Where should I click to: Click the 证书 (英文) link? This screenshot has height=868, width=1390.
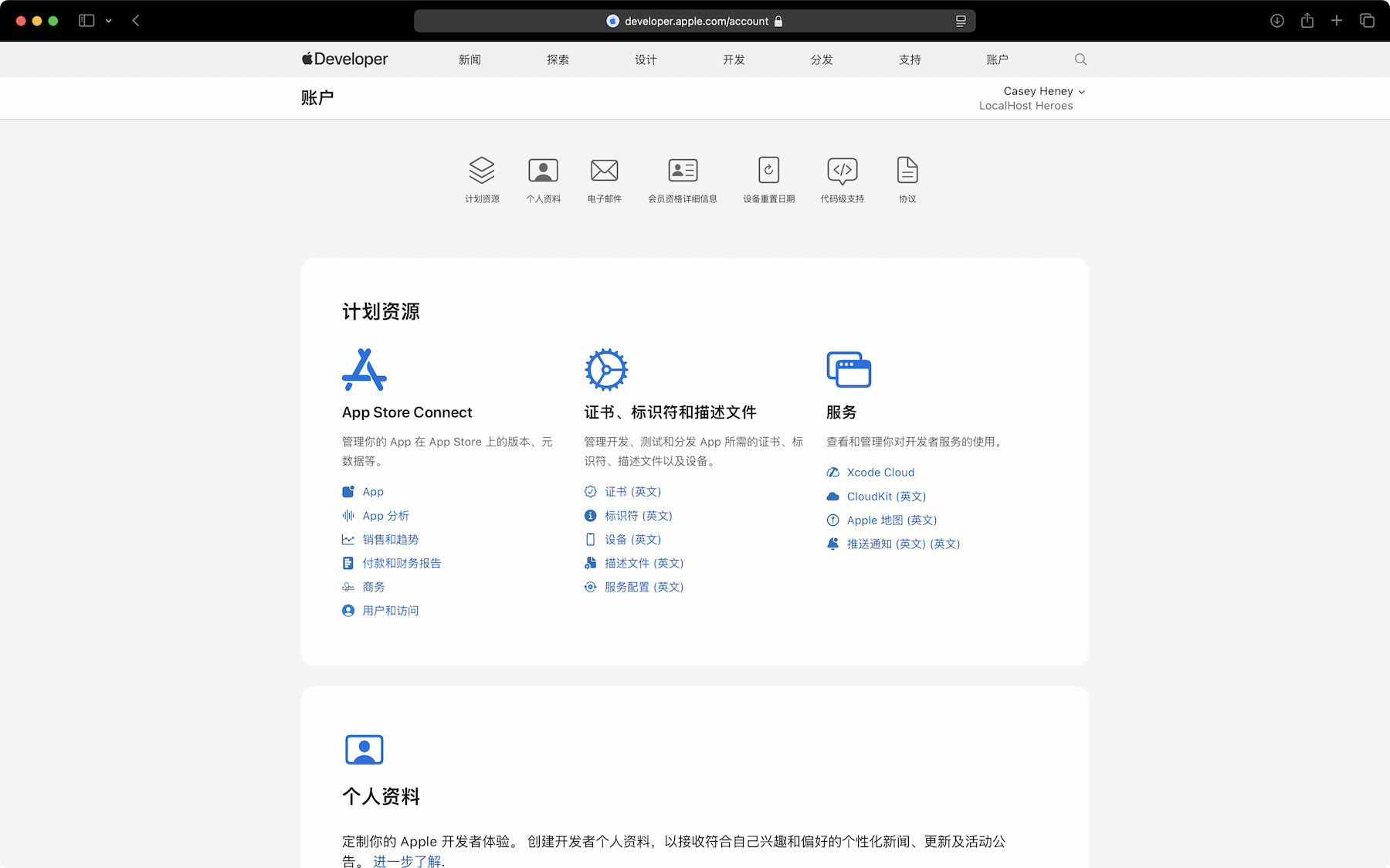click(x=632, y=492)
